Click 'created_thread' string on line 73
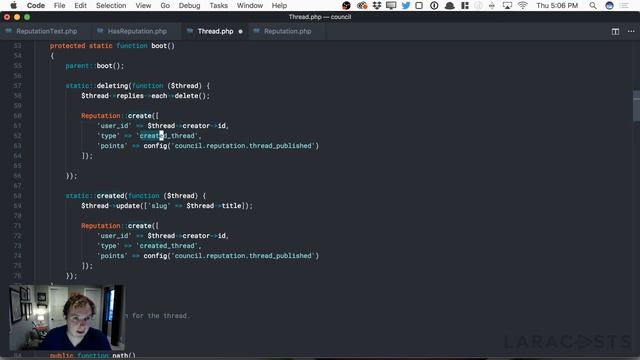The width and height of the screenshot is (640, 360). click(167, 246)
